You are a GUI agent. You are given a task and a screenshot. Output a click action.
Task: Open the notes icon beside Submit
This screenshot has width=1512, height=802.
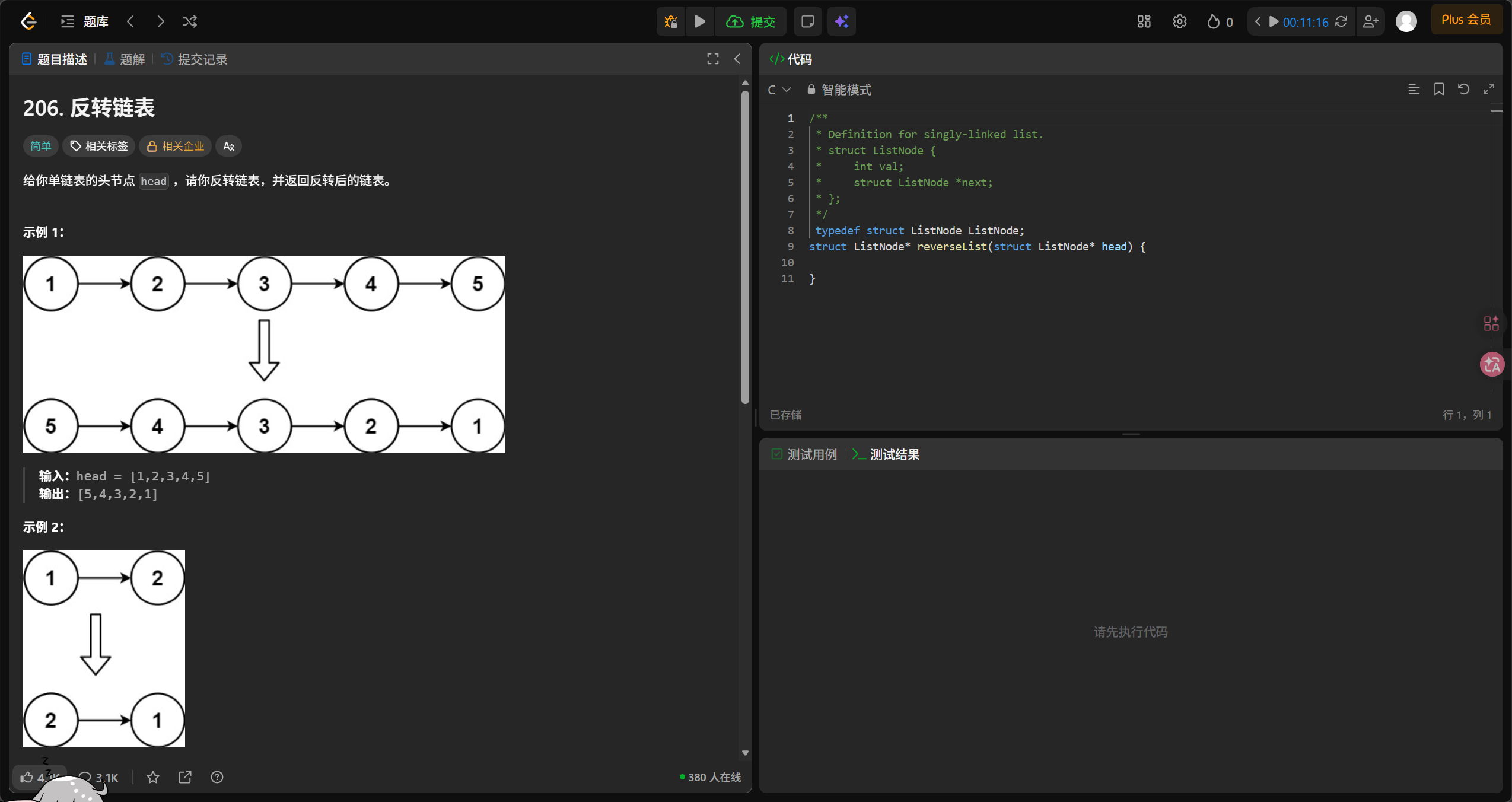point(807,22)
